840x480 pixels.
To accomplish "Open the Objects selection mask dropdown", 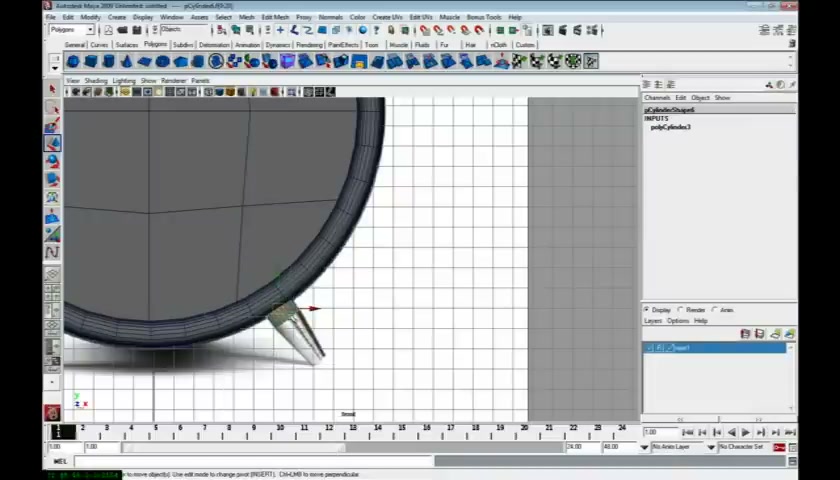I will (183, 29).
